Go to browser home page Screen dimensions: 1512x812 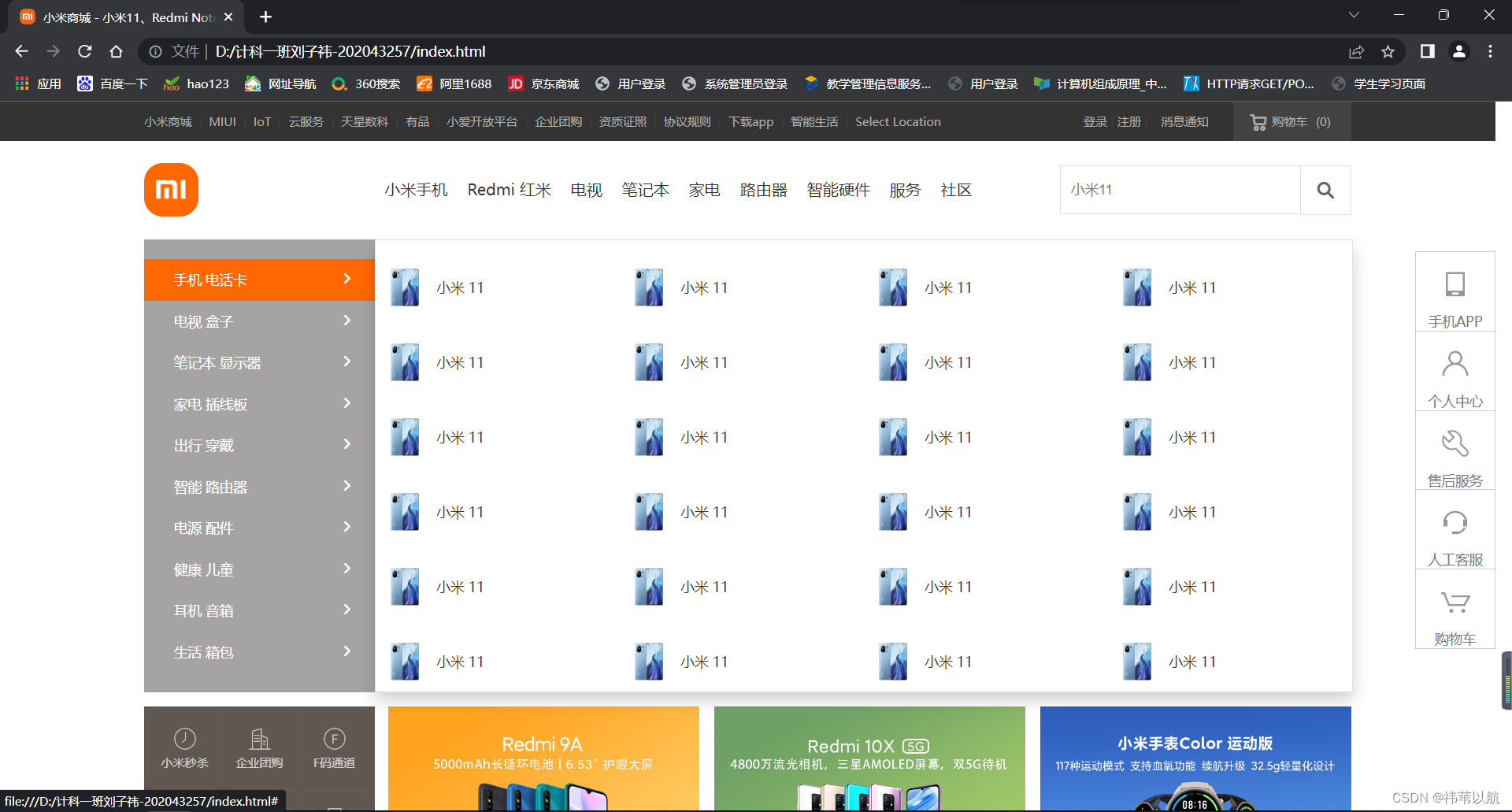(117, 51)
